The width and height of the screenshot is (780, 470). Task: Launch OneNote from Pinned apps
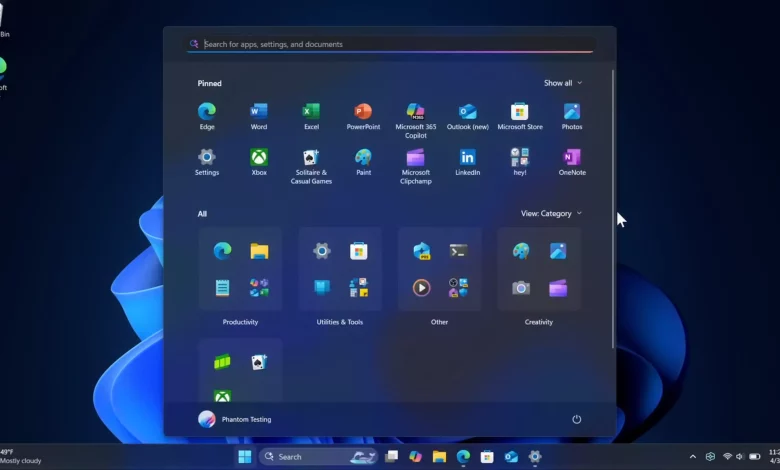coord(572,162)
